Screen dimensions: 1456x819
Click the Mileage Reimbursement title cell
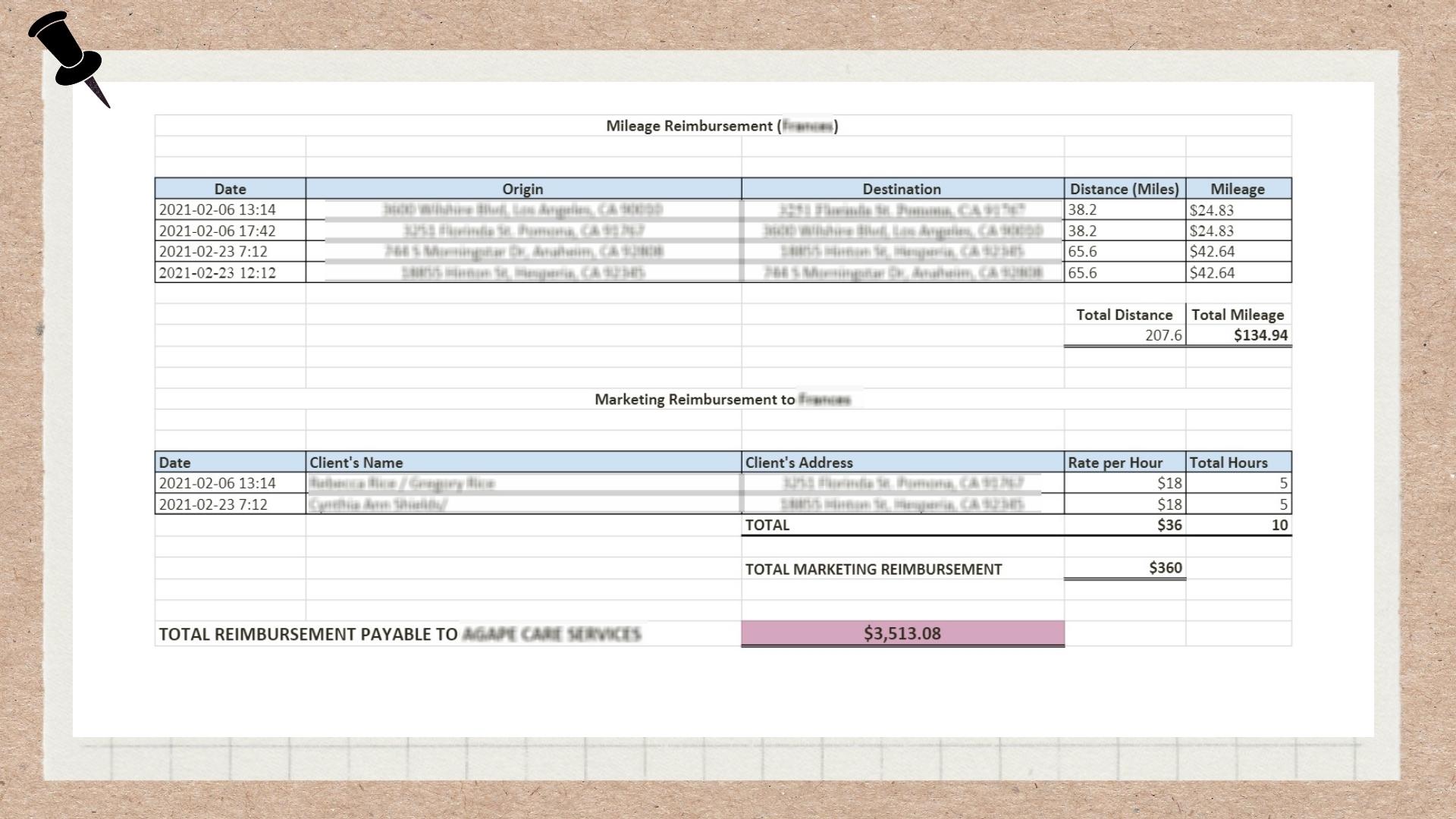tap(722, 126)
